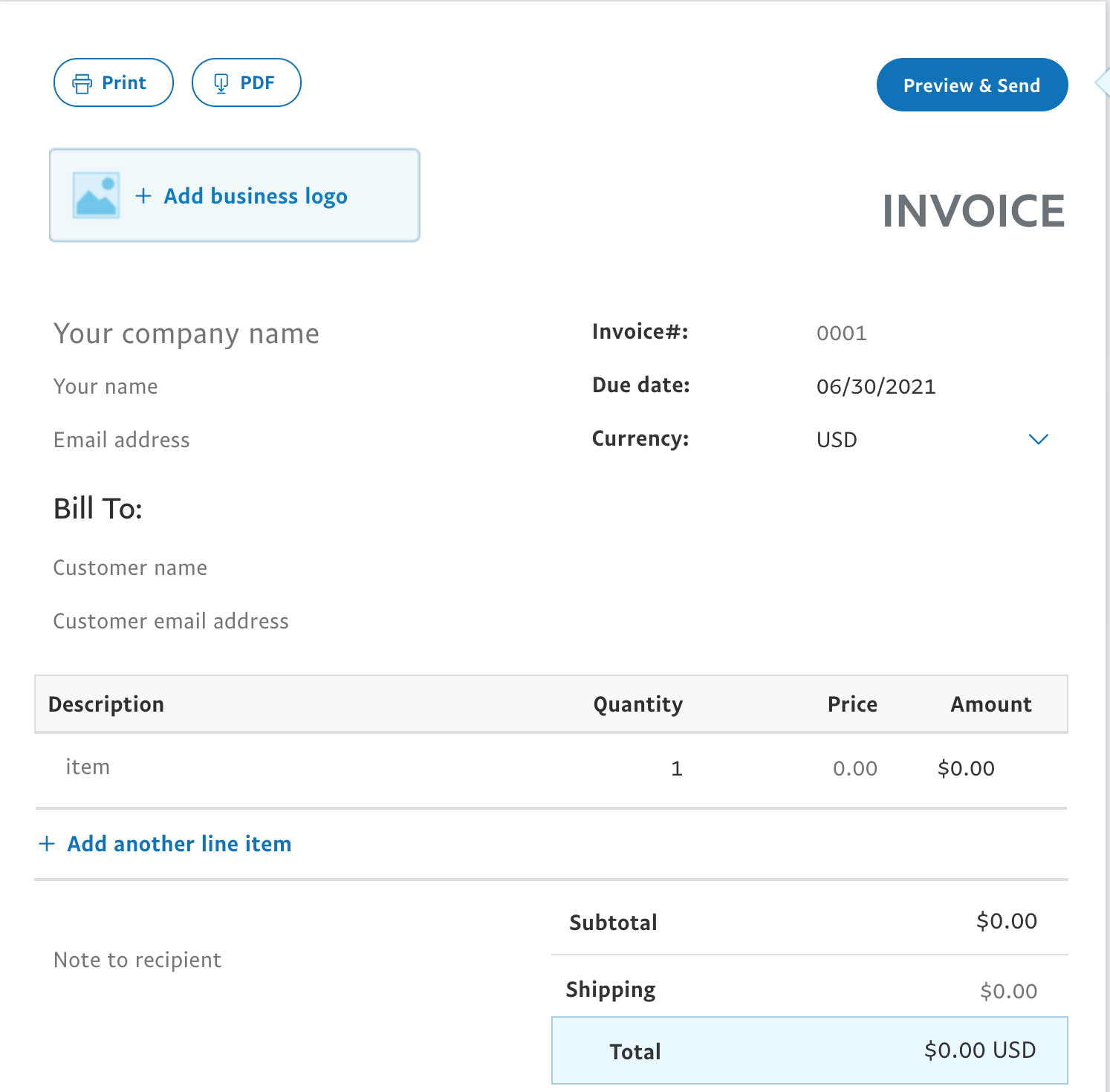Viewport: 1110px width, 1092px height.
Task: Click the Your company name field
Action: 186,334
